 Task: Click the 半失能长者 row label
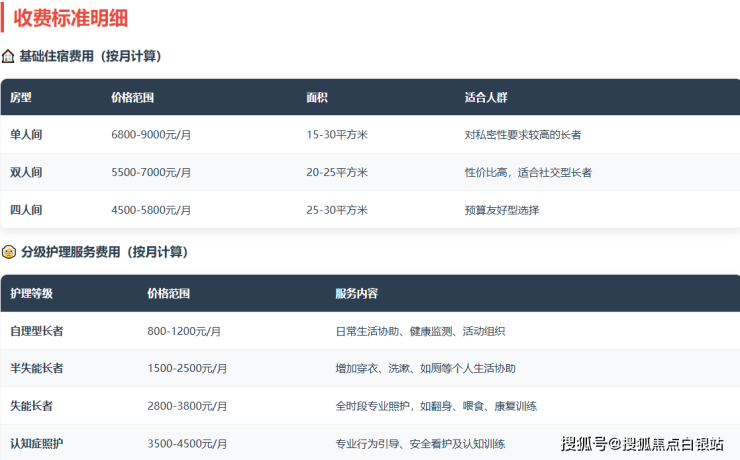[37, 368]
